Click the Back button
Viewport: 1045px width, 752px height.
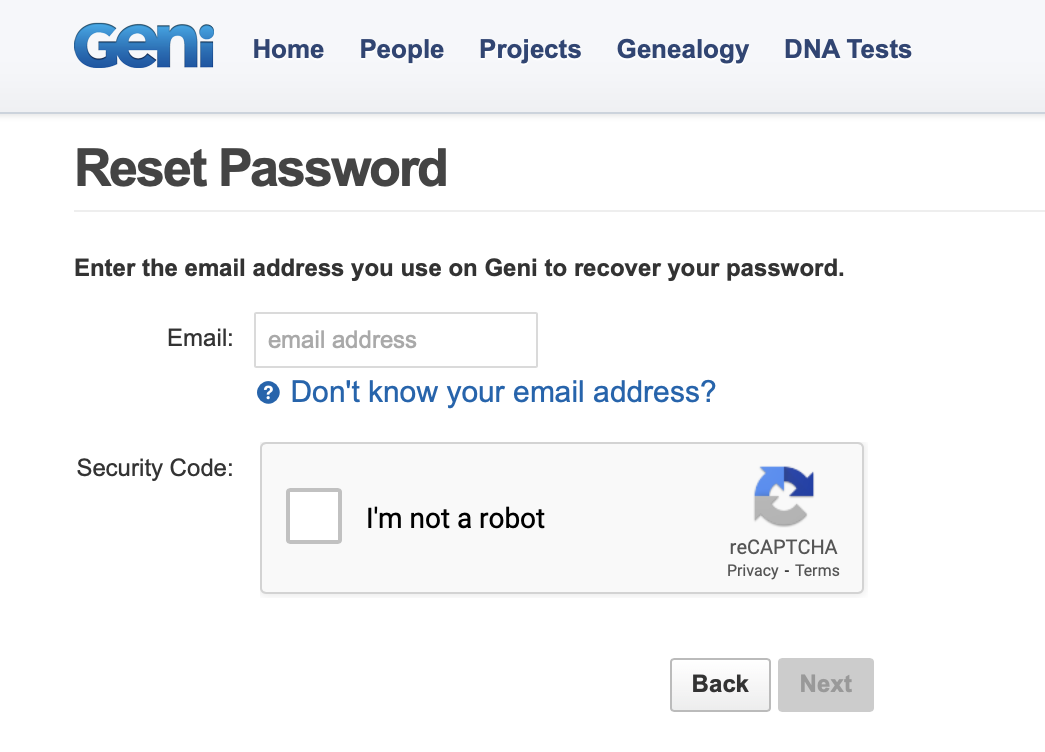coord(719,684)
